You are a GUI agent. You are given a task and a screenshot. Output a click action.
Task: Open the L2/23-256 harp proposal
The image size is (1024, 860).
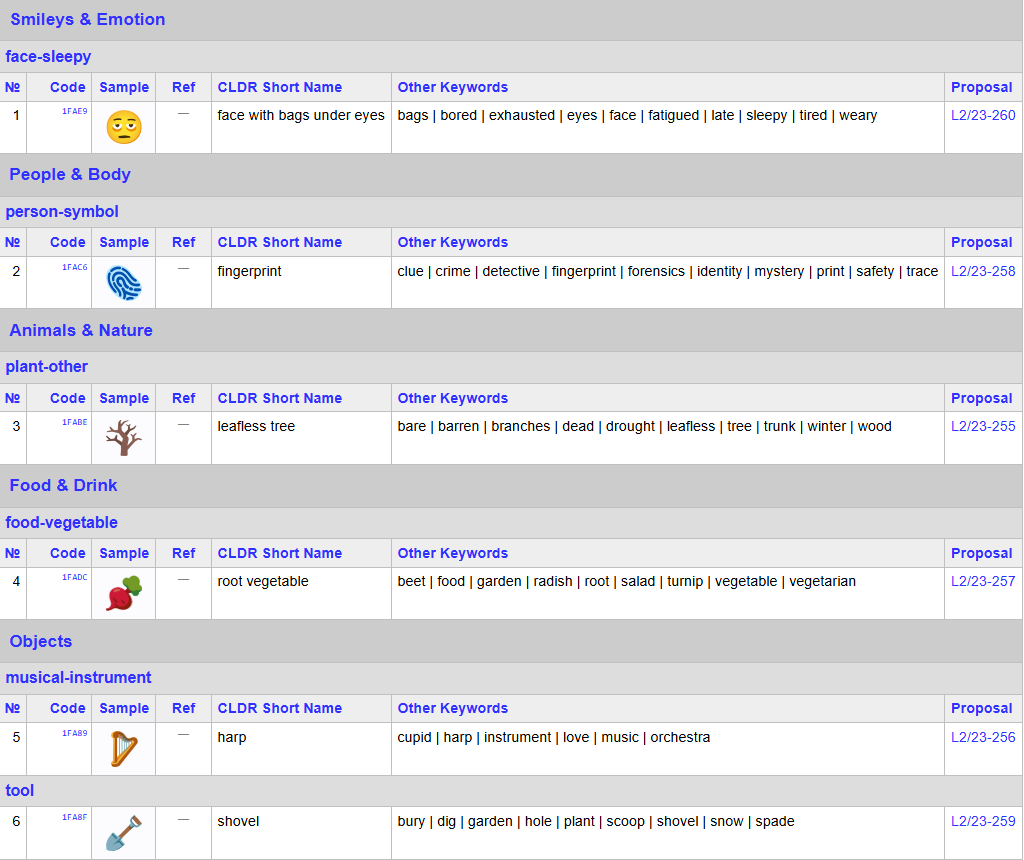pos(982,736)
